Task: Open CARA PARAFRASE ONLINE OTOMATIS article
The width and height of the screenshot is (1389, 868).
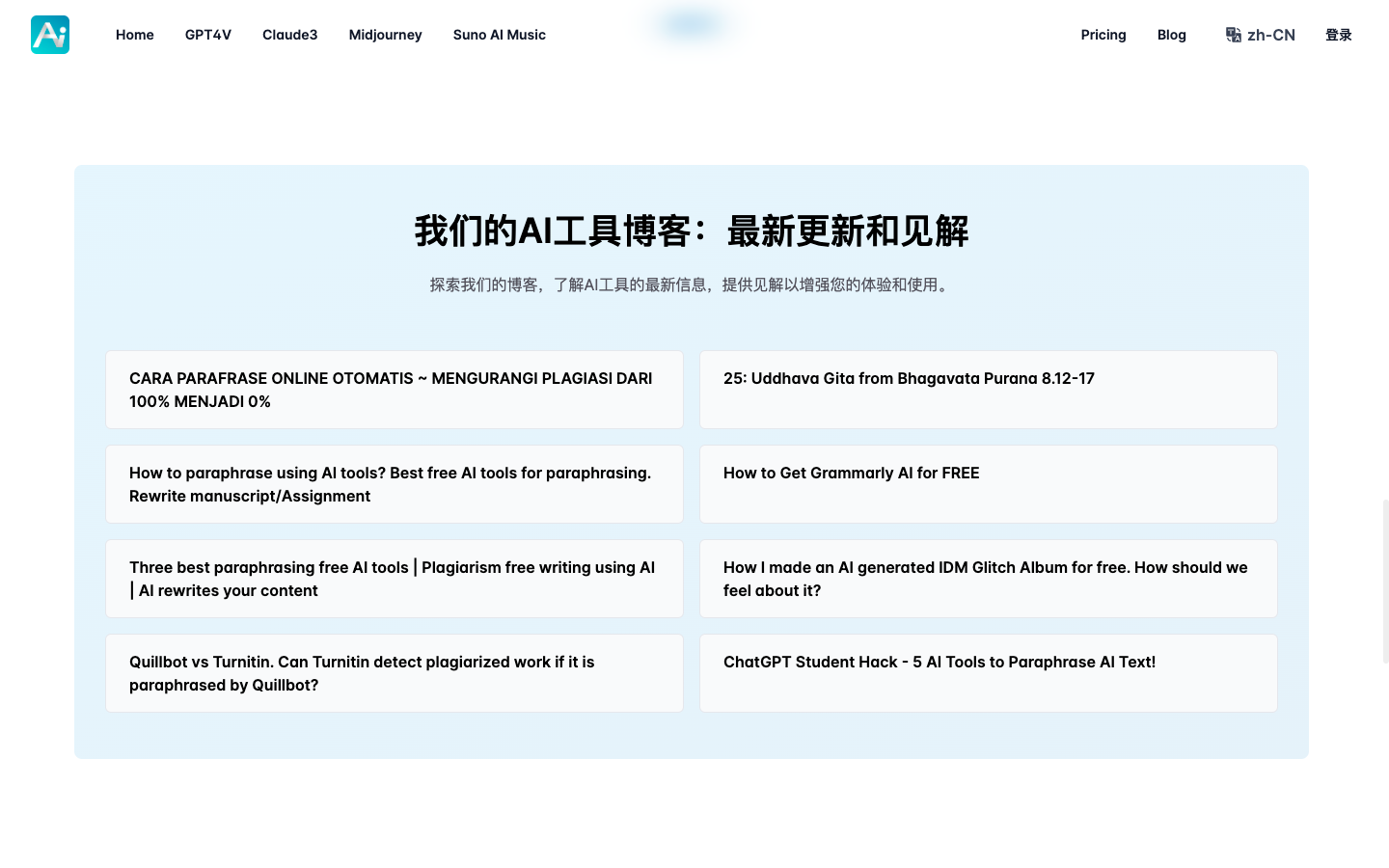Action: click(395, 390)
